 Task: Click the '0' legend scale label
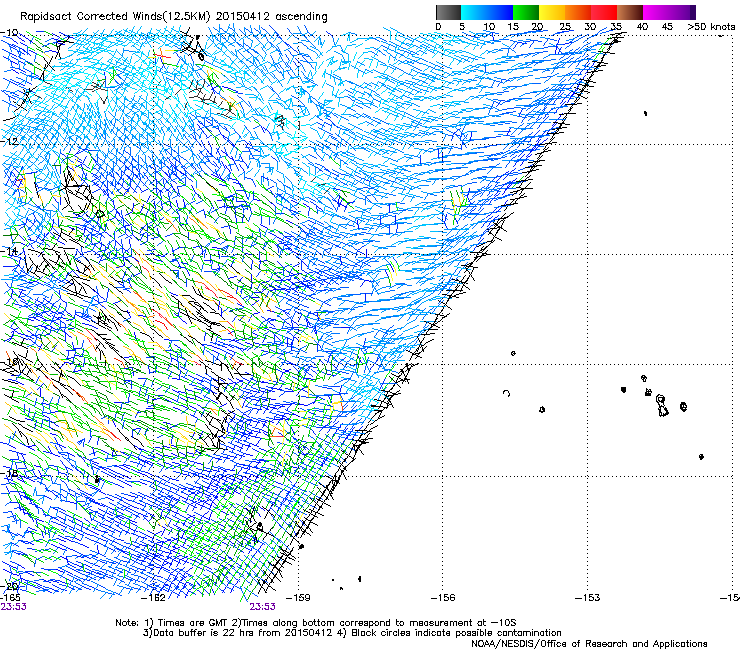[438, 27]
